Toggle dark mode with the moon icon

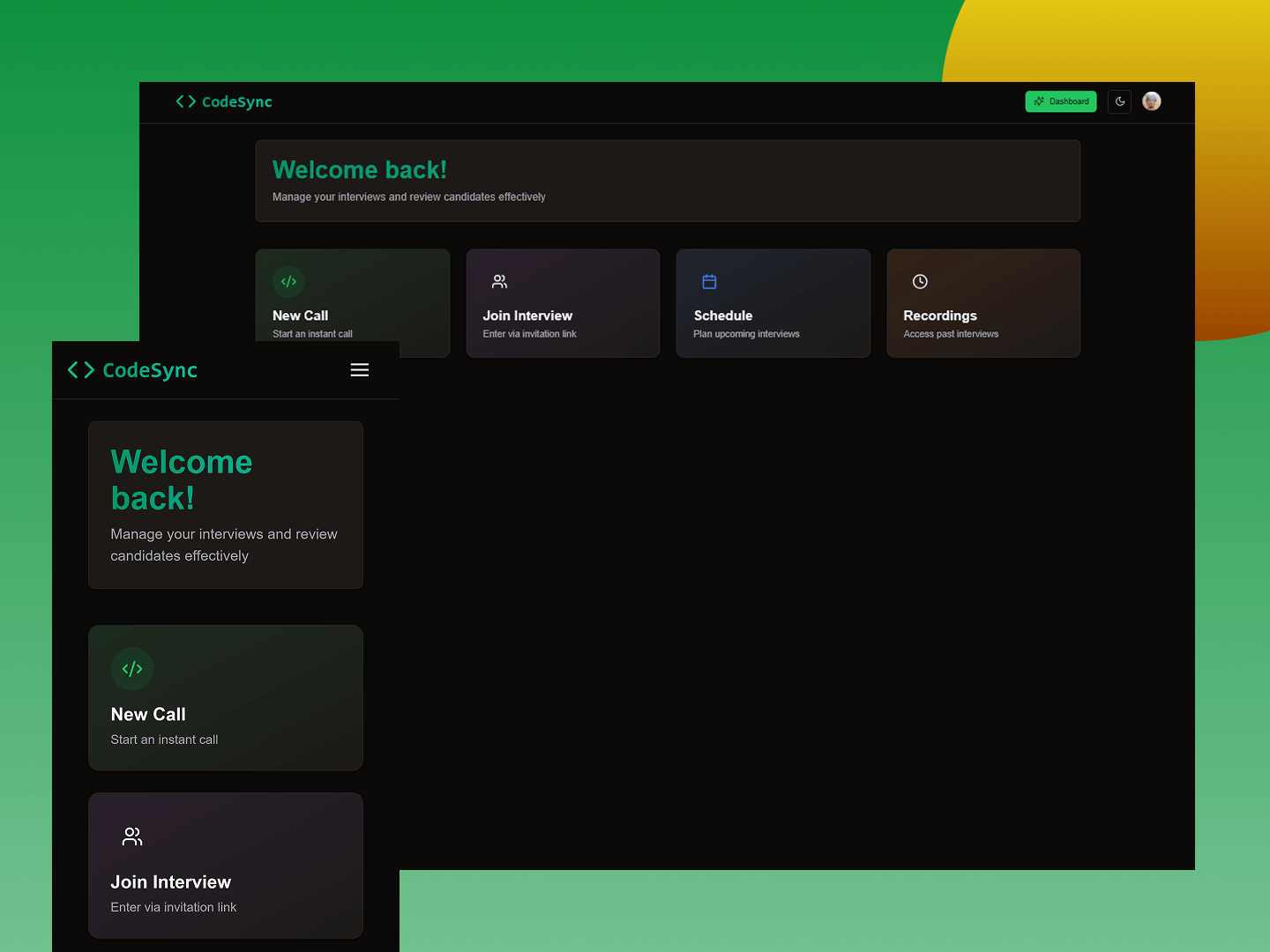1119,101
